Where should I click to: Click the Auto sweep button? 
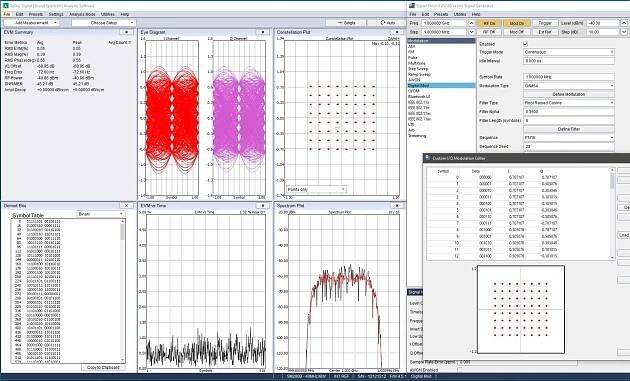(387, 23)
